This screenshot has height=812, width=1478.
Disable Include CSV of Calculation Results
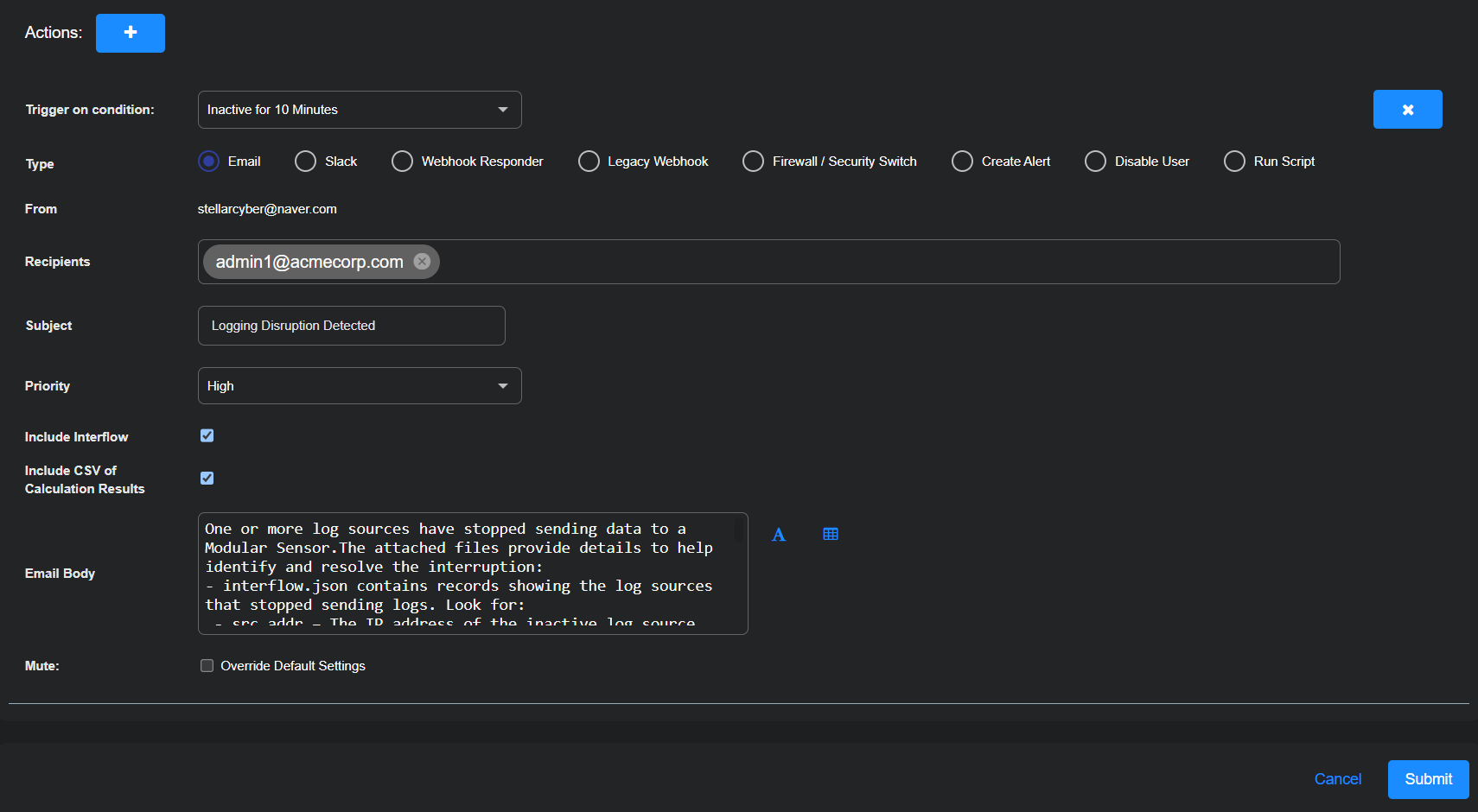tap(207, 478)
